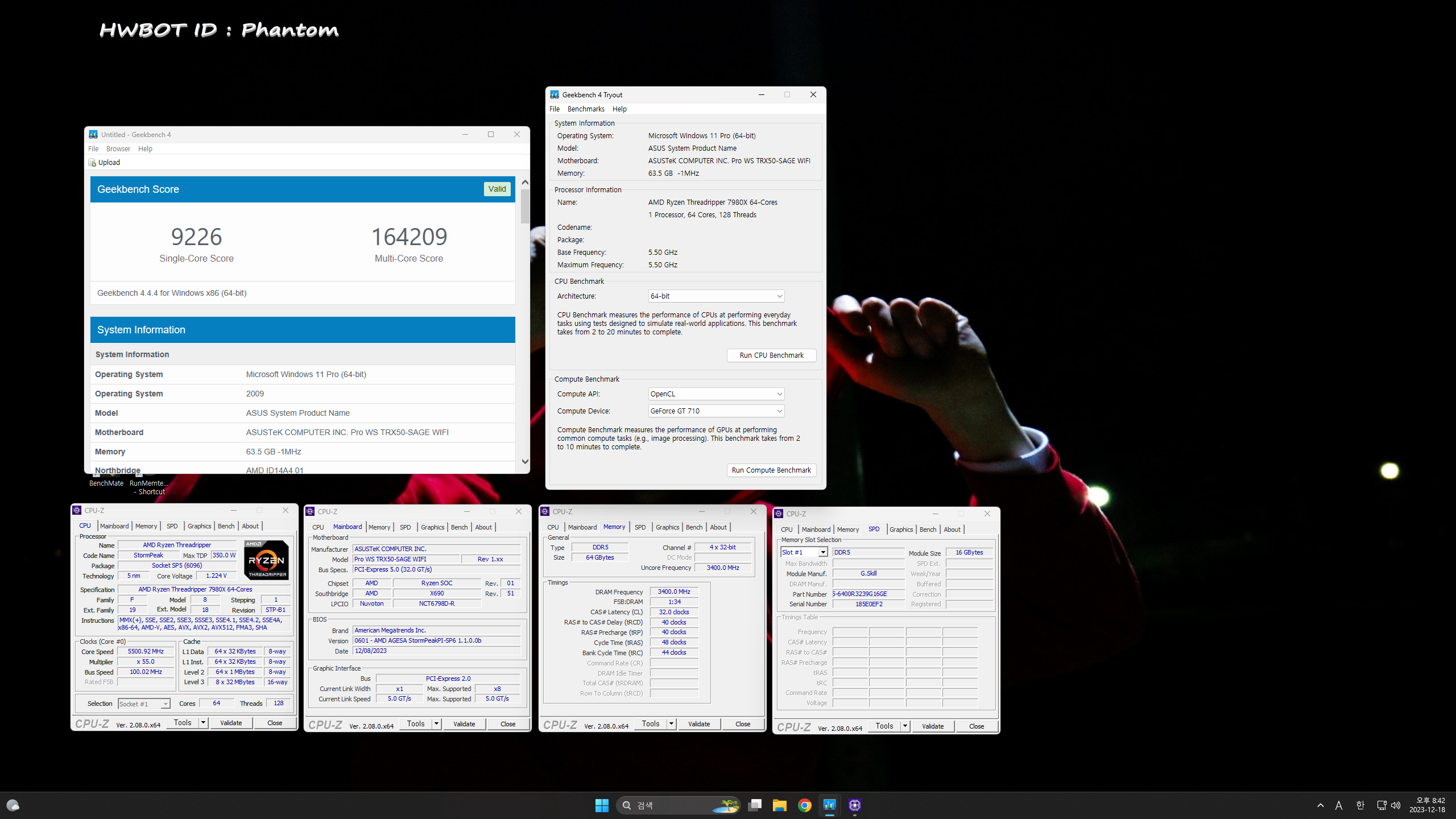The width and height of the screenshot is (1456, 819).
Task: Click the Geekbench 4 Tryout title bar icon
Action: (x=555, y=95)
